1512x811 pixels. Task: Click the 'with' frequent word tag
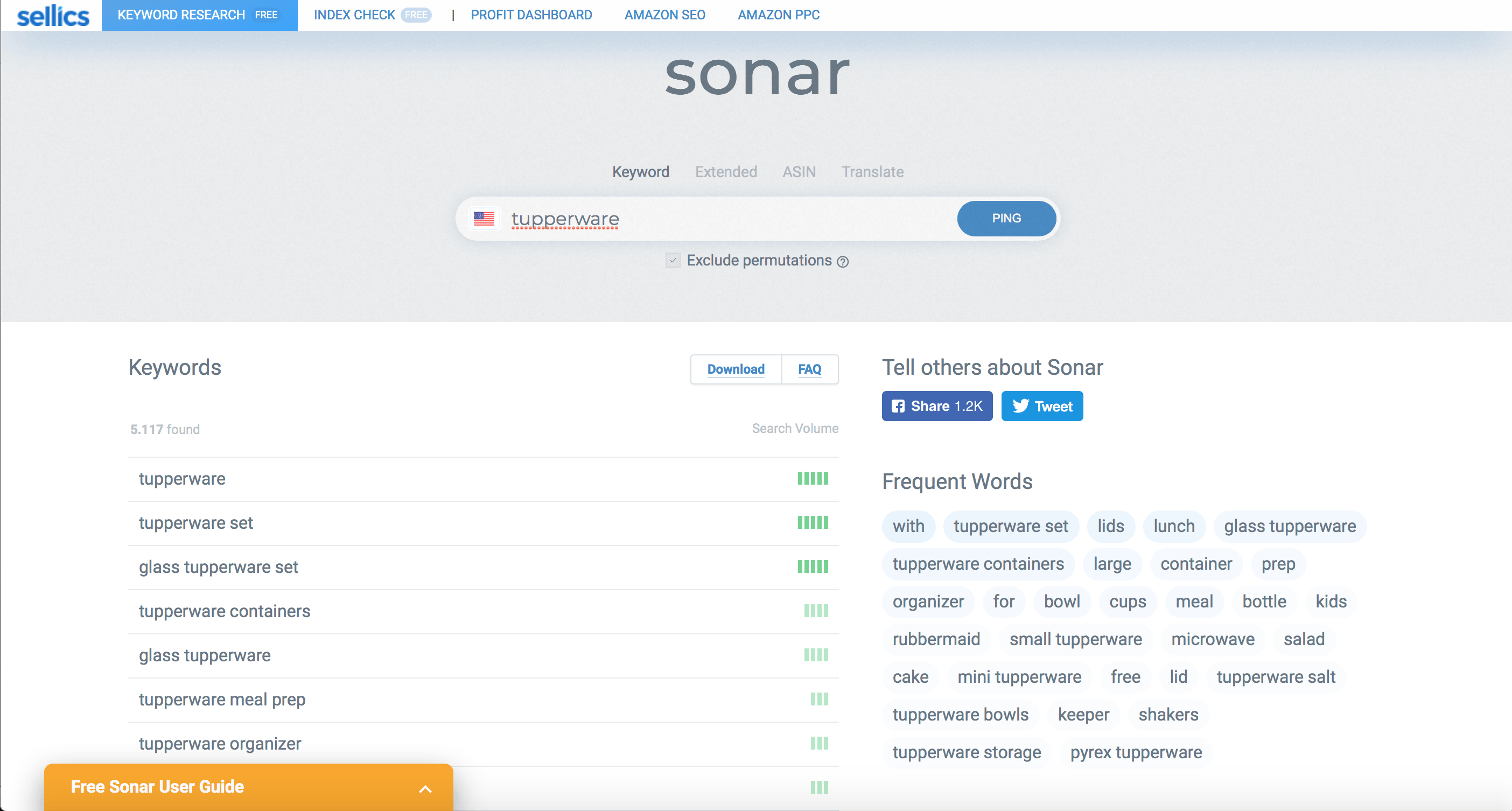pos(908,526)
